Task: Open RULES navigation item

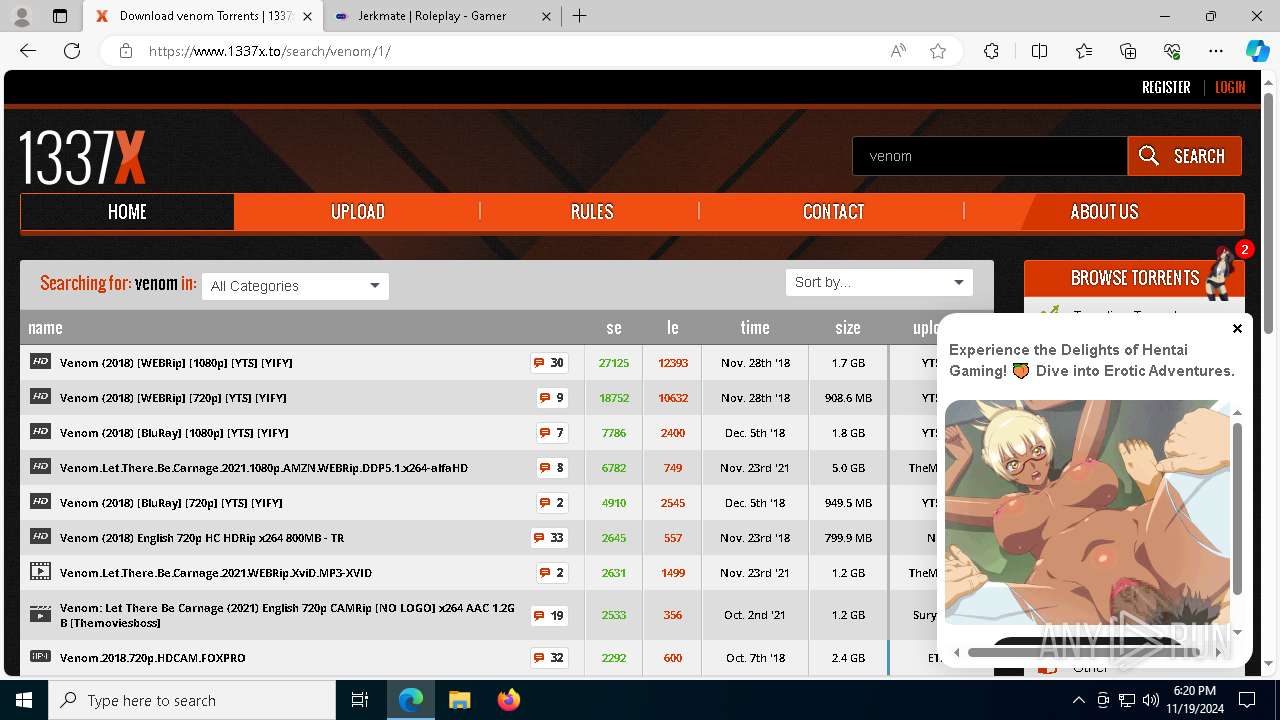Action: [x=592, y=212]
